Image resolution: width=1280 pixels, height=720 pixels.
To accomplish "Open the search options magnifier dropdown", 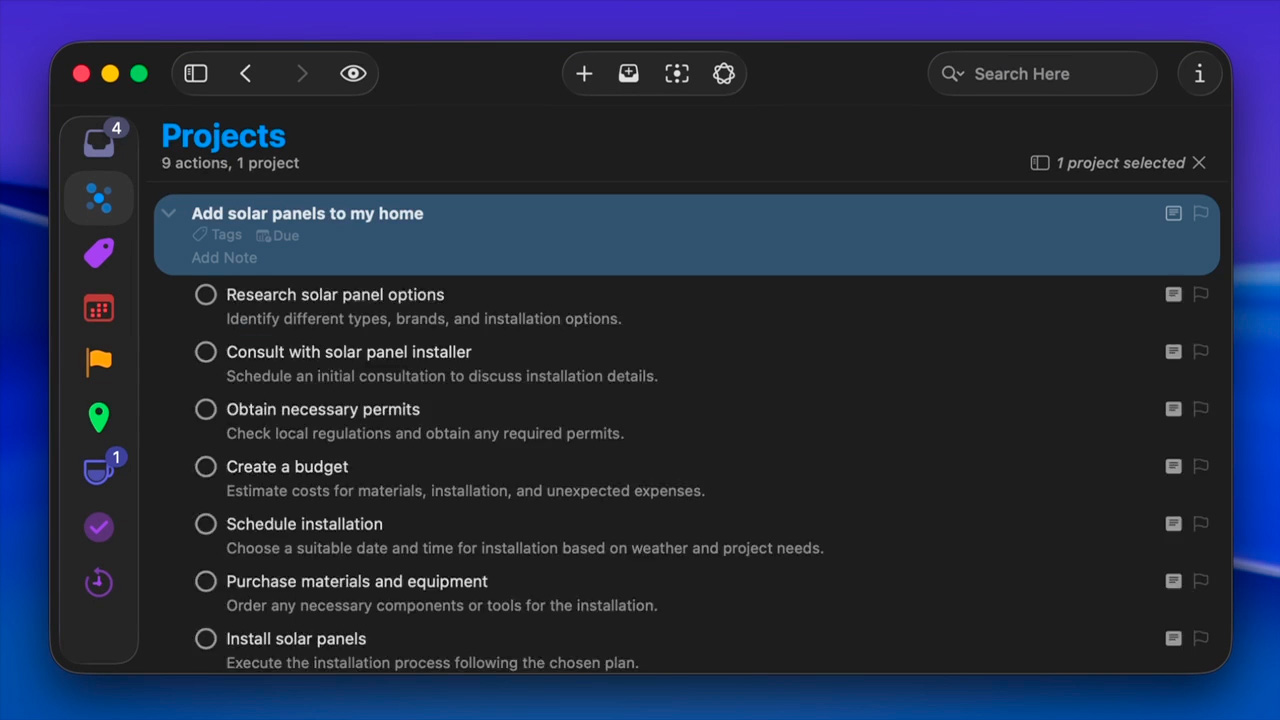I will (952, 74).
